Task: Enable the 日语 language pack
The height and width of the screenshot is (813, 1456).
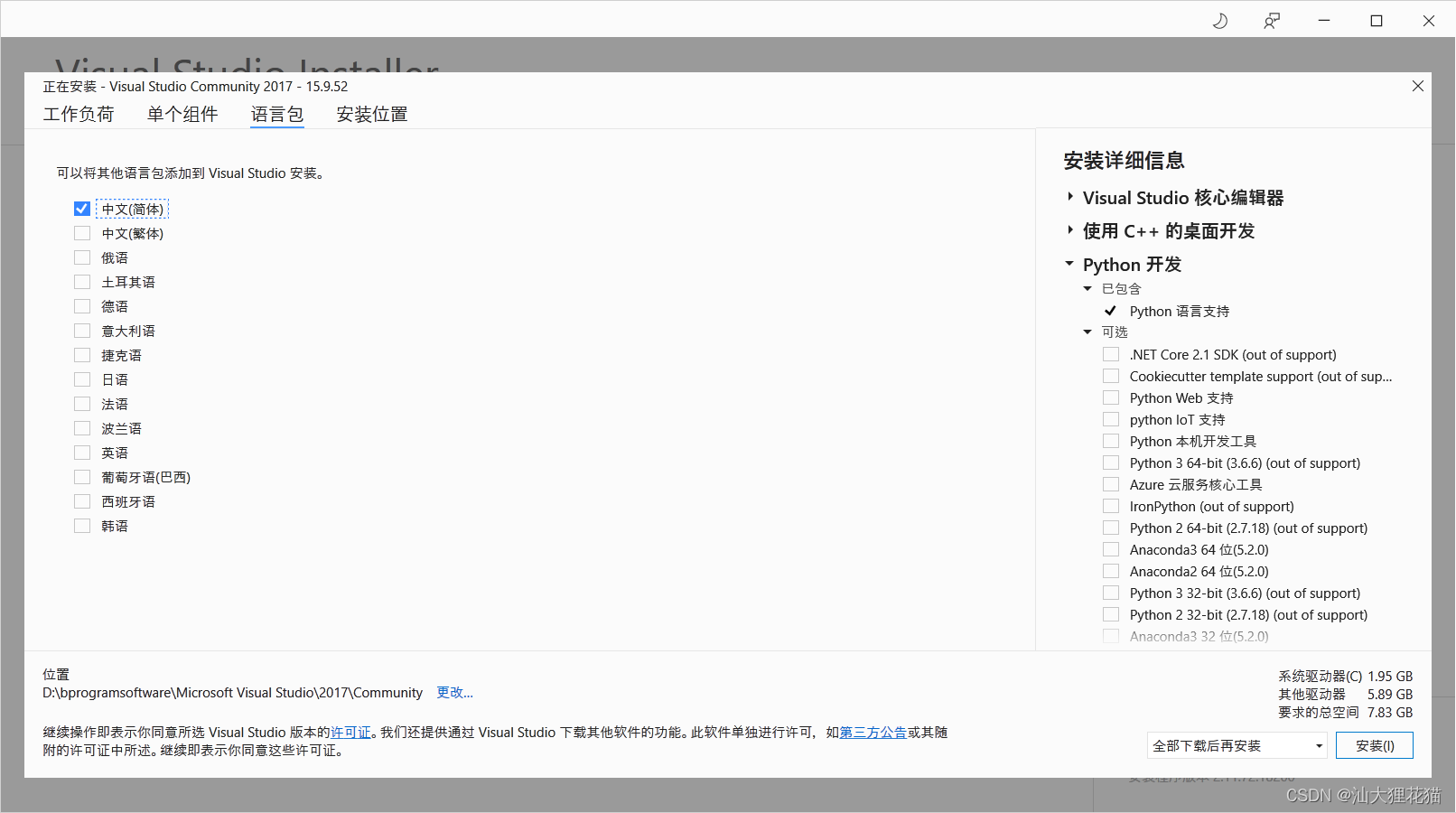Action: point(82,378)
